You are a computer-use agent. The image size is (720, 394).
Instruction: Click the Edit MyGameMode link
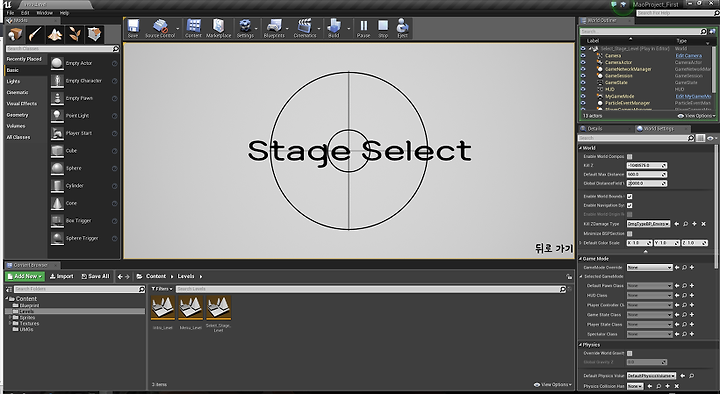693,96
